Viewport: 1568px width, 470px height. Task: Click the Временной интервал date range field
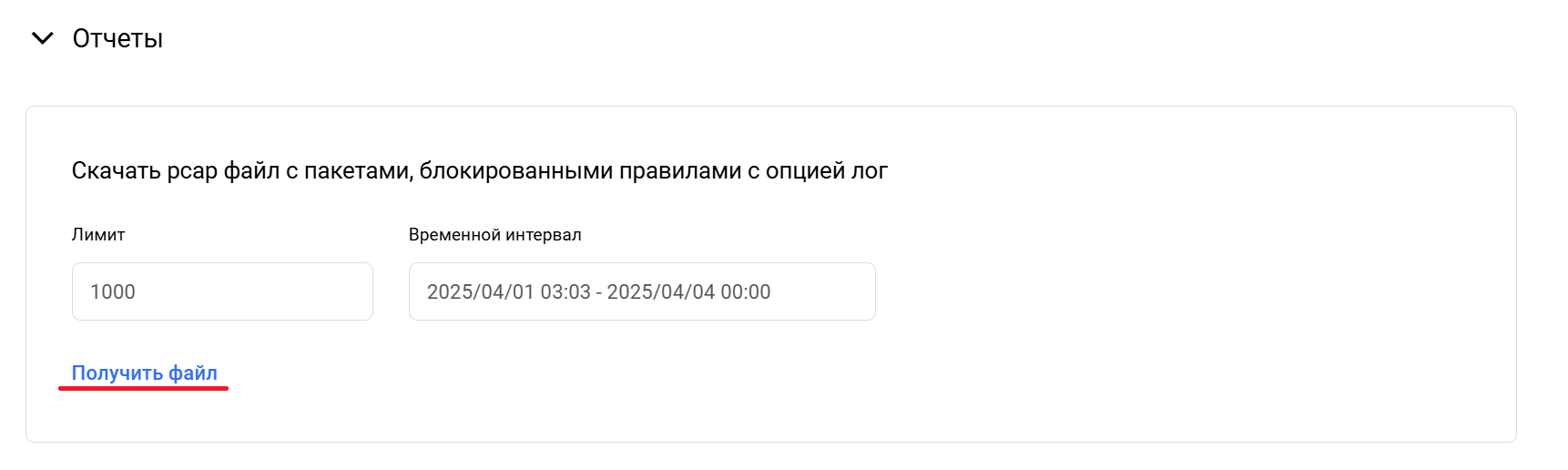(642, 291)
